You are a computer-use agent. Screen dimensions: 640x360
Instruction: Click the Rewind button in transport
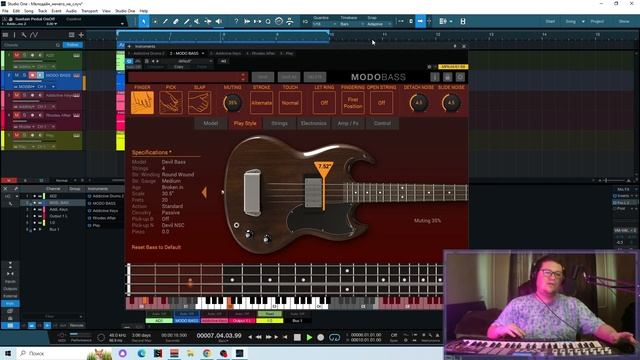click(x=259, y=337)
